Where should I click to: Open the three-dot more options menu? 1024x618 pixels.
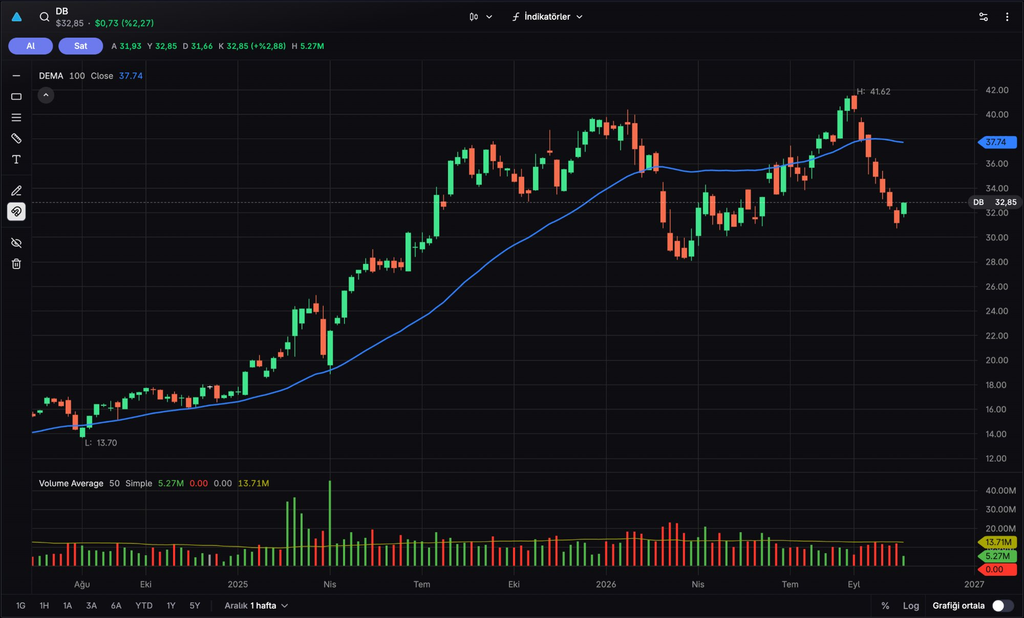tap(1007, 17)
